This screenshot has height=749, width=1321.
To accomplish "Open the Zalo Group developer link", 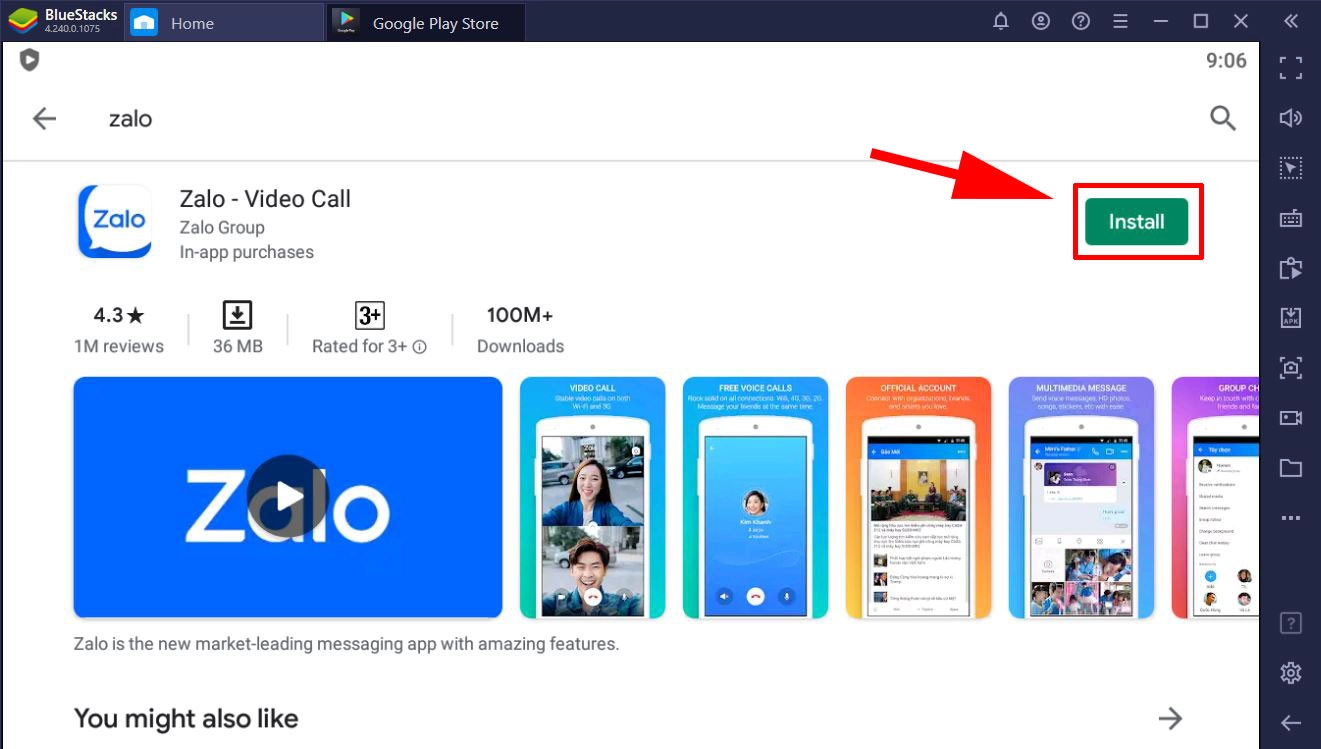I will point(222,227).
